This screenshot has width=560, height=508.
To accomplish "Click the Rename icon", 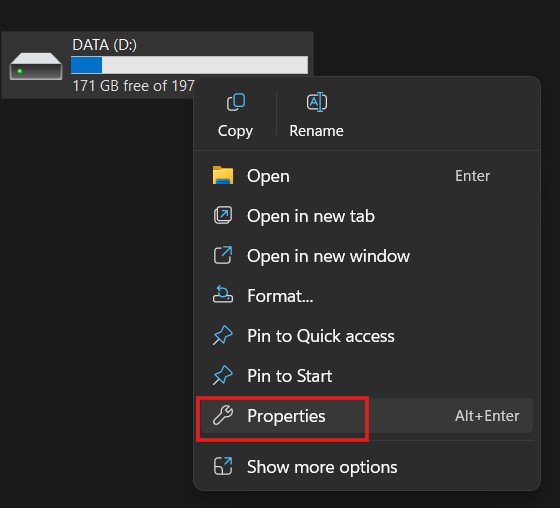I will point(316,102).
